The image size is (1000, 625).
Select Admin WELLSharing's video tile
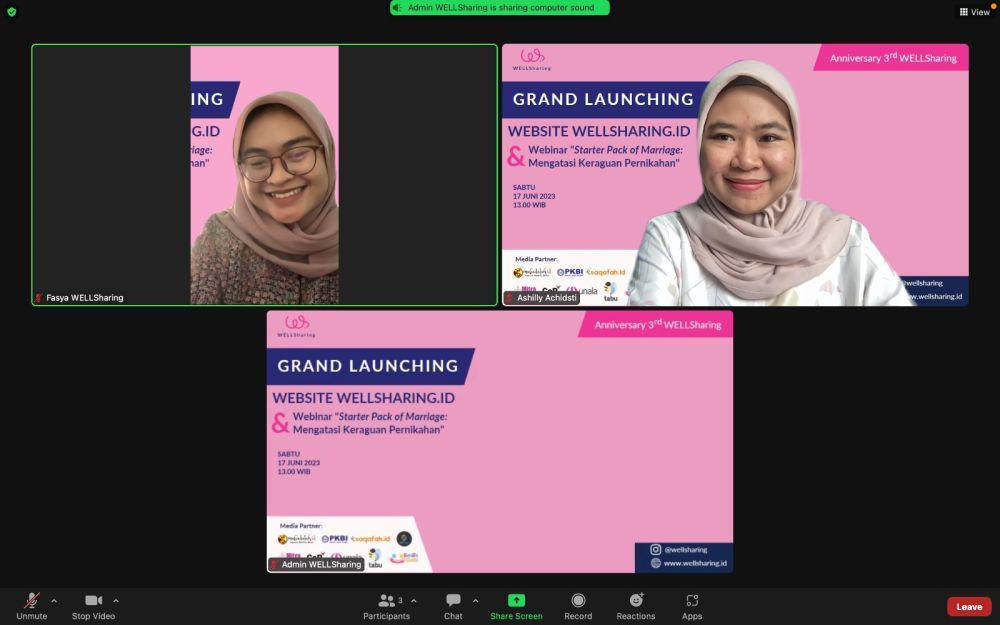tap(500, 441)
